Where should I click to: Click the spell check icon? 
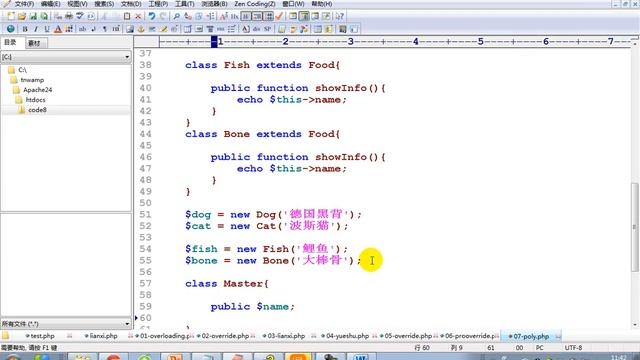(x=80, y=16)
